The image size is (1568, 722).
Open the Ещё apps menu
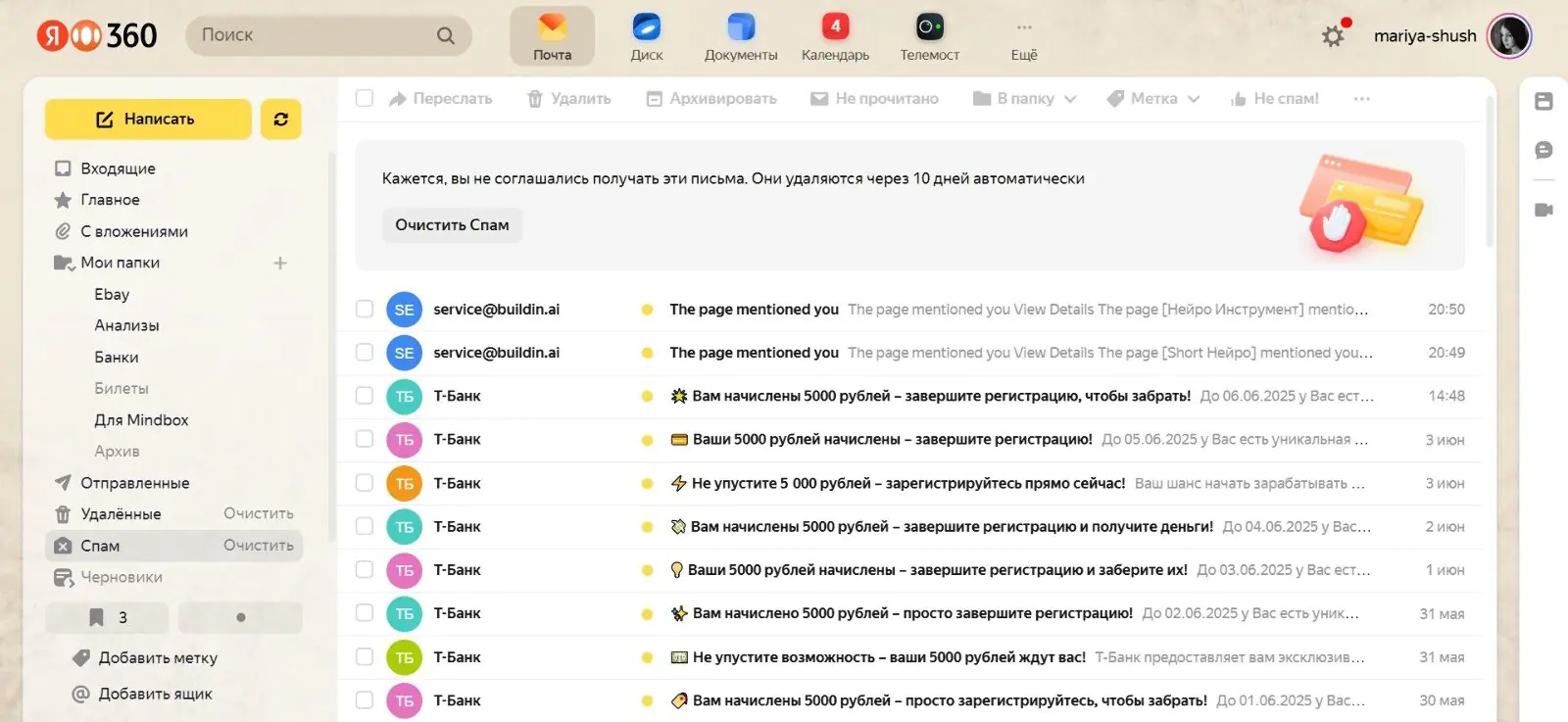(1024, 36)
